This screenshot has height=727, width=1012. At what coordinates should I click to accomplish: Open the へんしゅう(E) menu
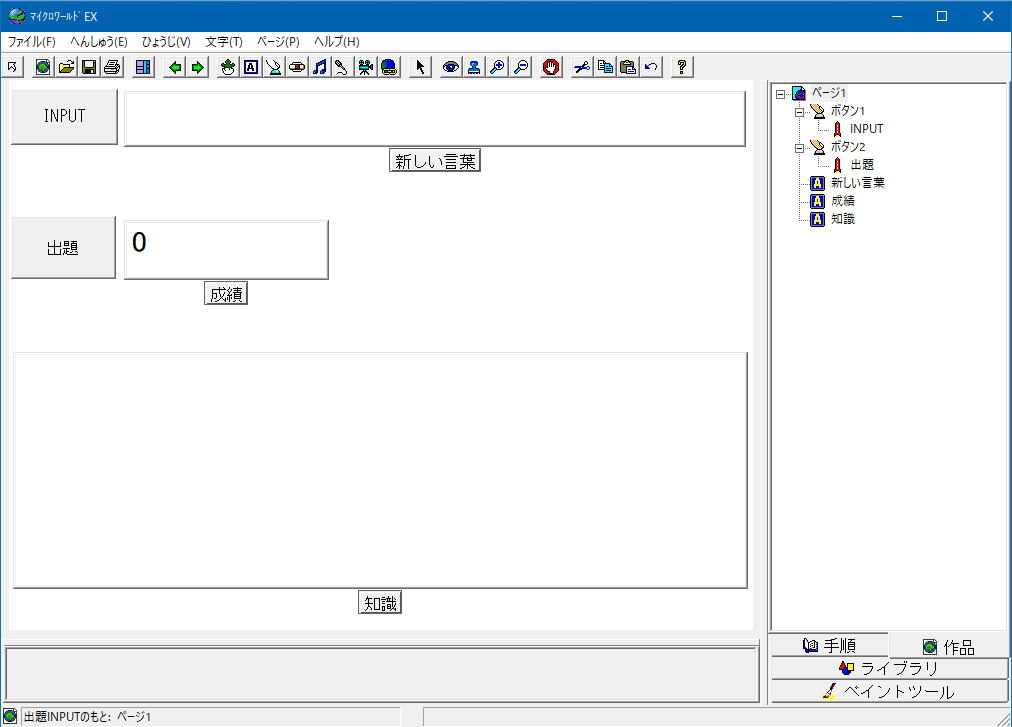[x=99, y=42]
